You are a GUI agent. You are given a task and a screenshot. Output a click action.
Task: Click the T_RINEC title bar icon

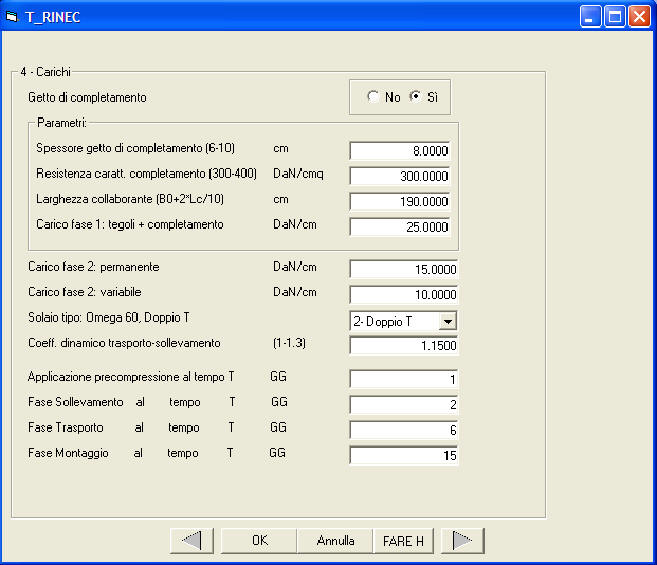13,16
